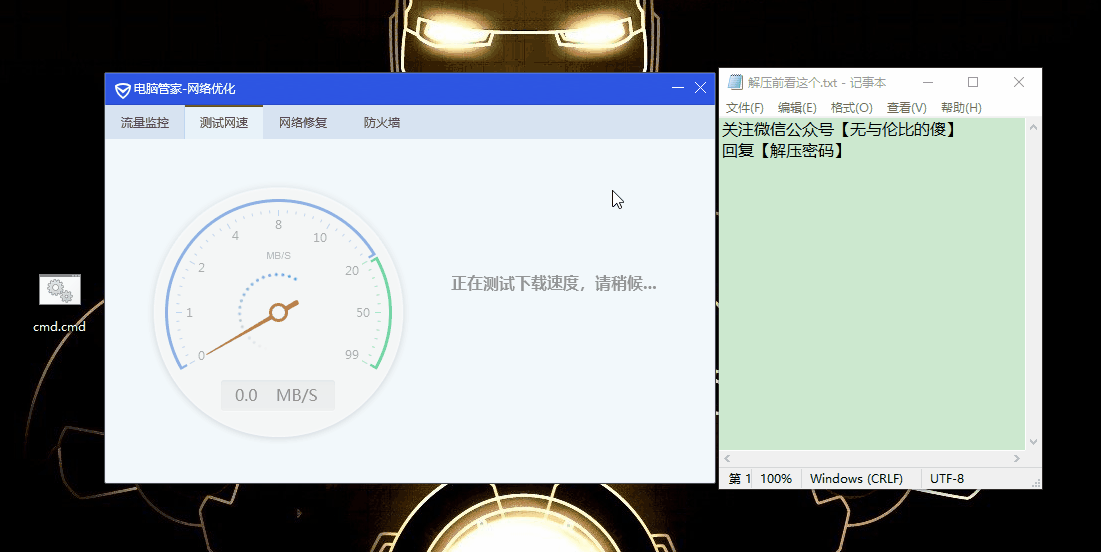Click the Notepad vertical scrollbar up arrow

pos(1033,127)
